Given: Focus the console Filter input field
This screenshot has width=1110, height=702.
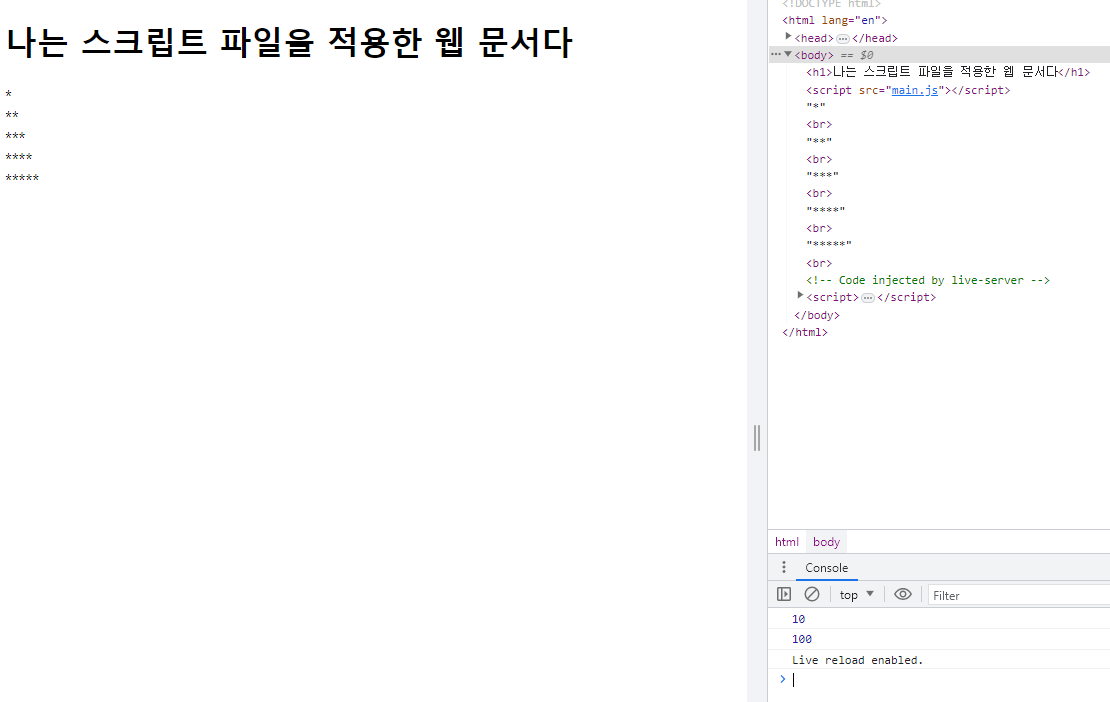Looking at the screenshot, I should tap(1019, 595).
